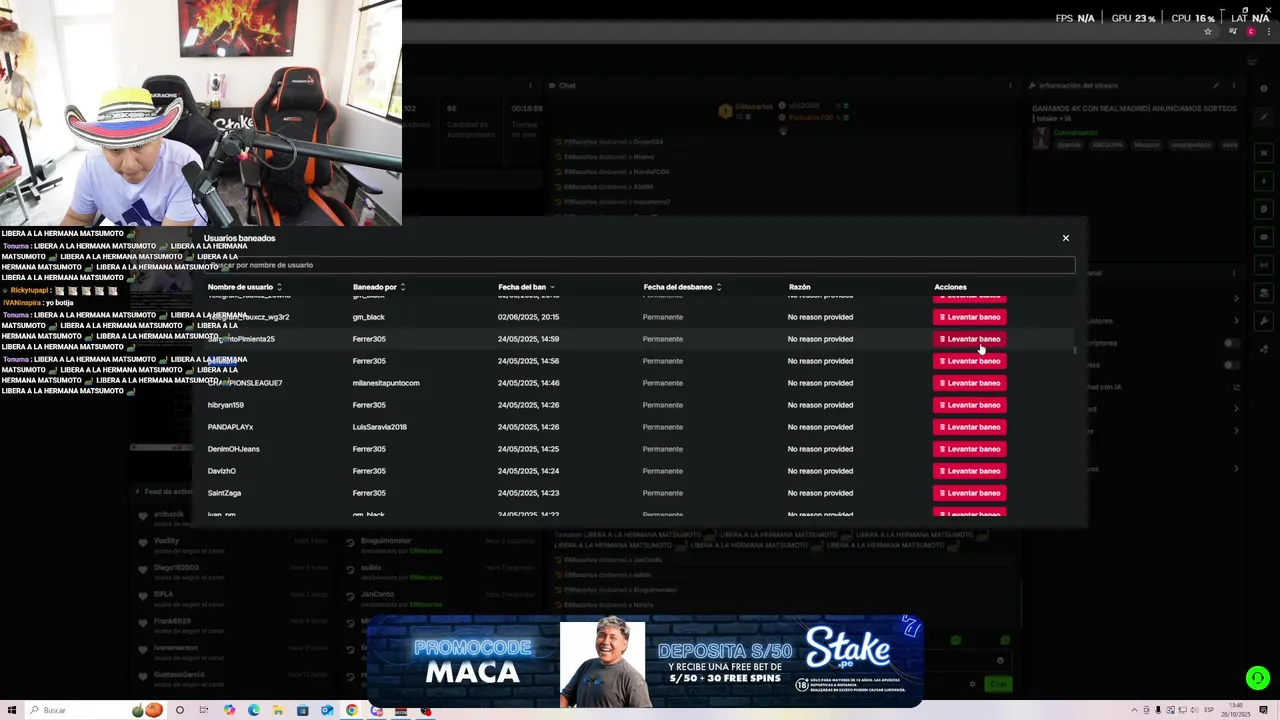Close the Usuarios baneados dialog
Viewport: 1280px width, 720px height.
pos(1065,238)
